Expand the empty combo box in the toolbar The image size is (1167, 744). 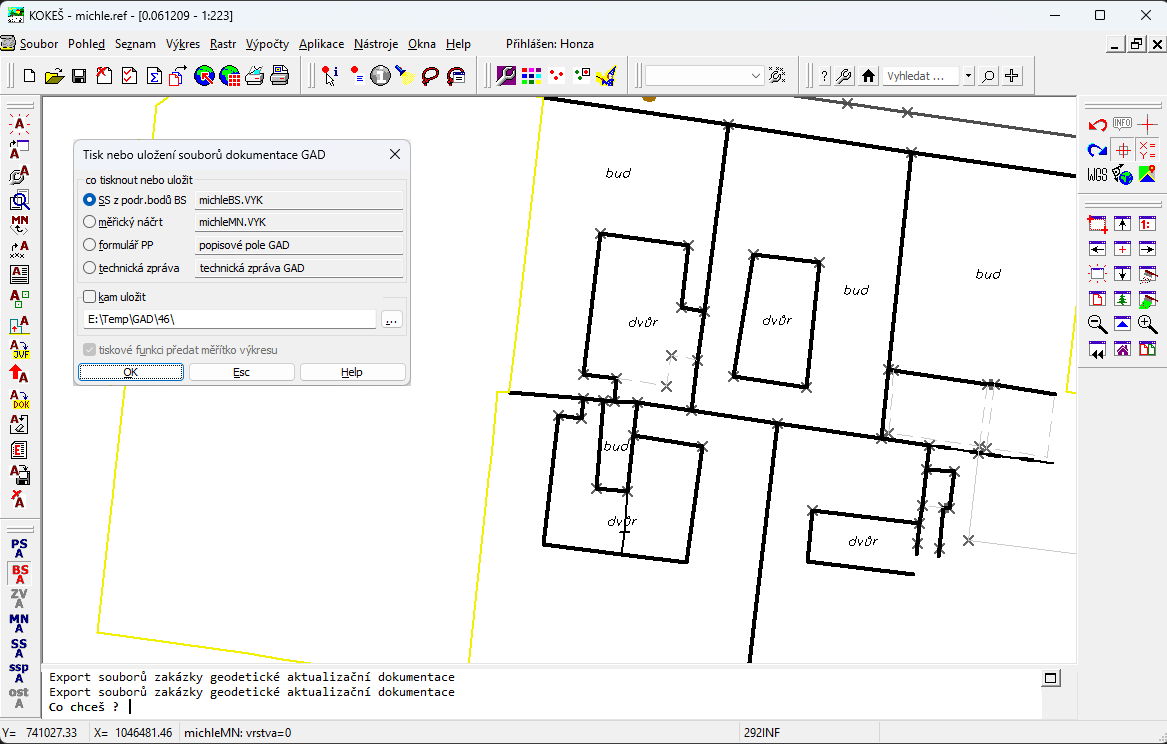pyautogui.click(x=756, y=76)
